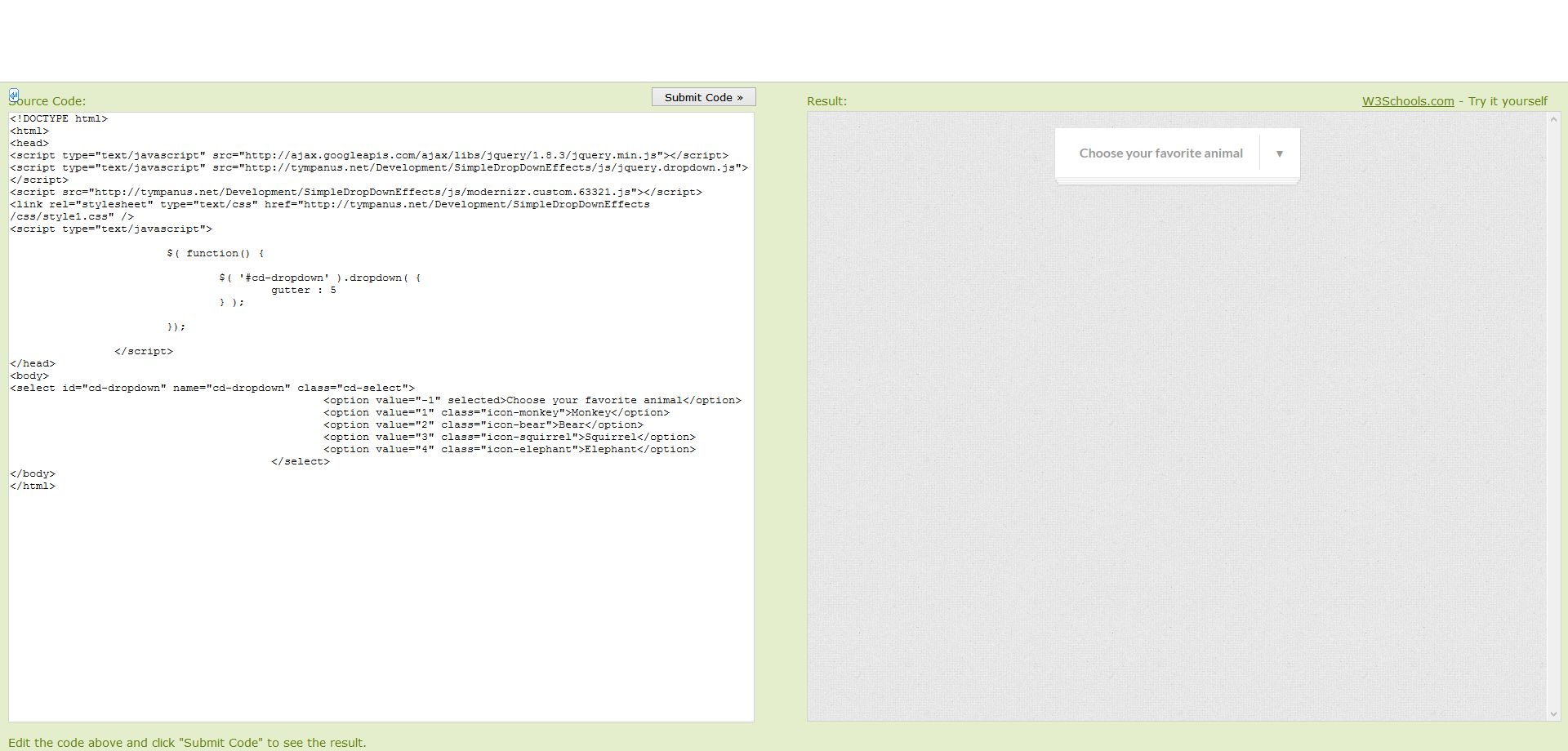Click the small blue return-arrow icon above Source Code

tap(14, 95)
